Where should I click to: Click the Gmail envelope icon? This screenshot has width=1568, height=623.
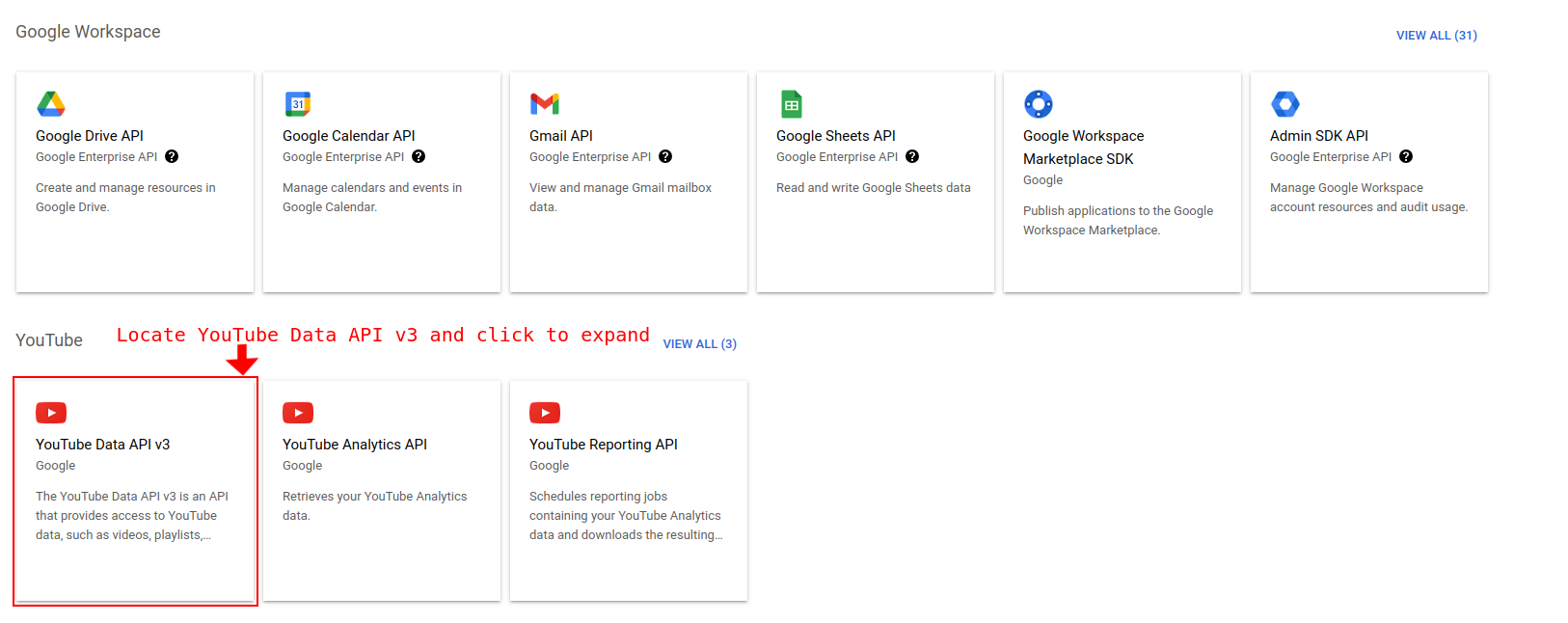(545, 104)
